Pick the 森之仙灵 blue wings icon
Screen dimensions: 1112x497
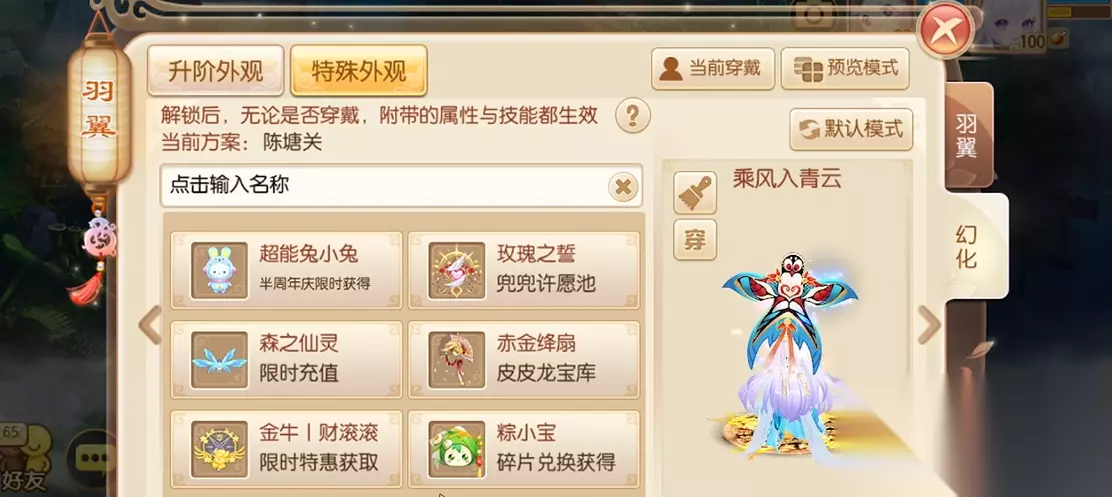click(219, 359)
